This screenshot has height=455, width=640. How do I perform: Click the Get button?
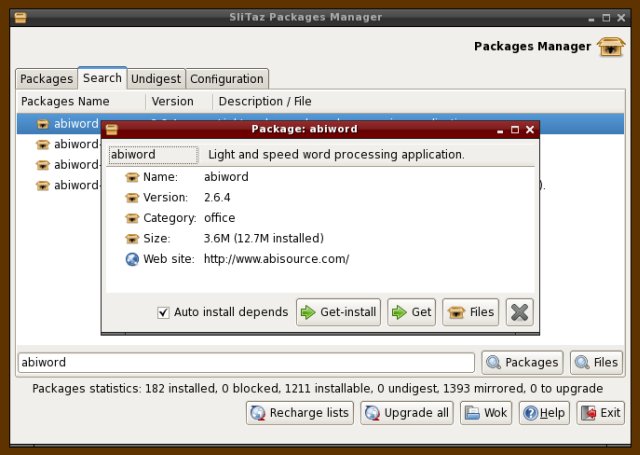[x=411, y=312]
